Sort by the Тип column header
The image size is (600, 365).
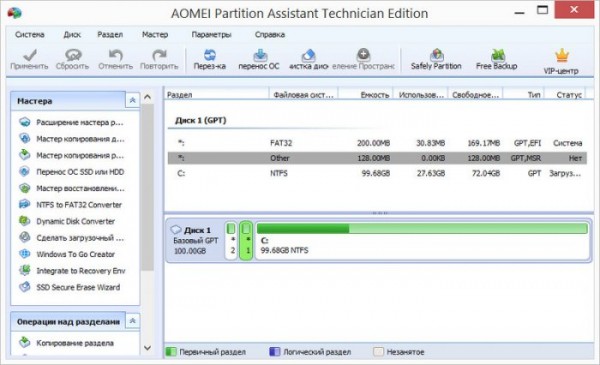tap(523, 95)
